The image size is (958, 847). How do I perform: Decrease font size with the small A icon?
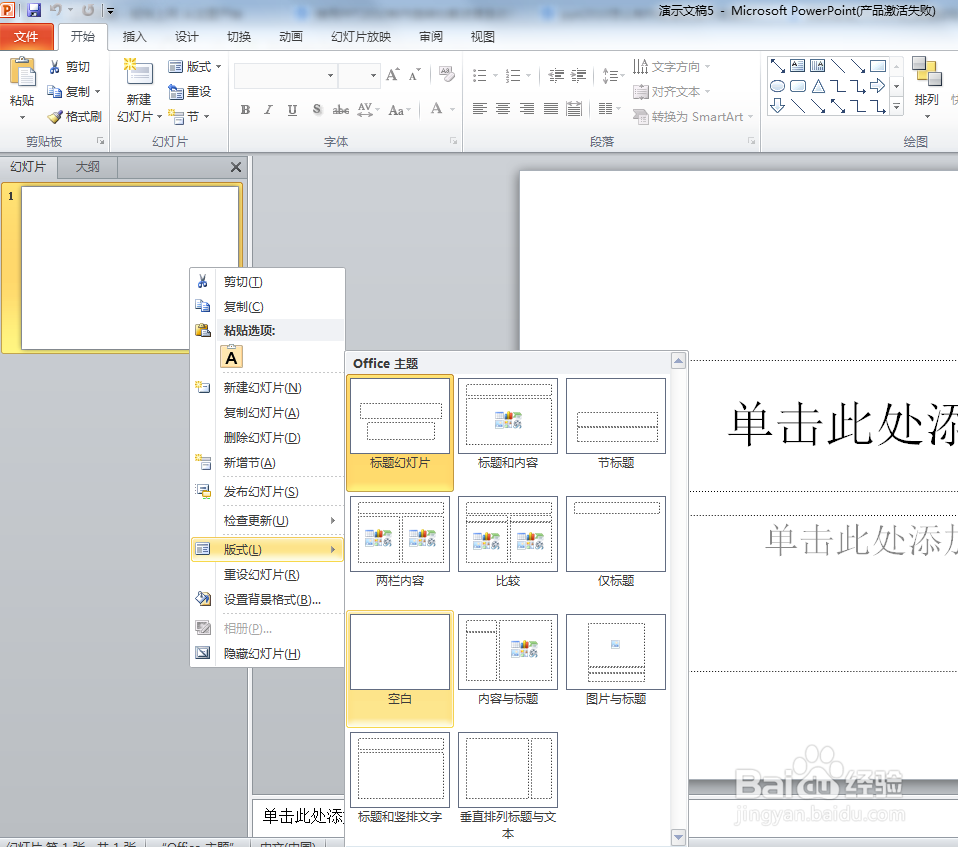coord(415,75)
